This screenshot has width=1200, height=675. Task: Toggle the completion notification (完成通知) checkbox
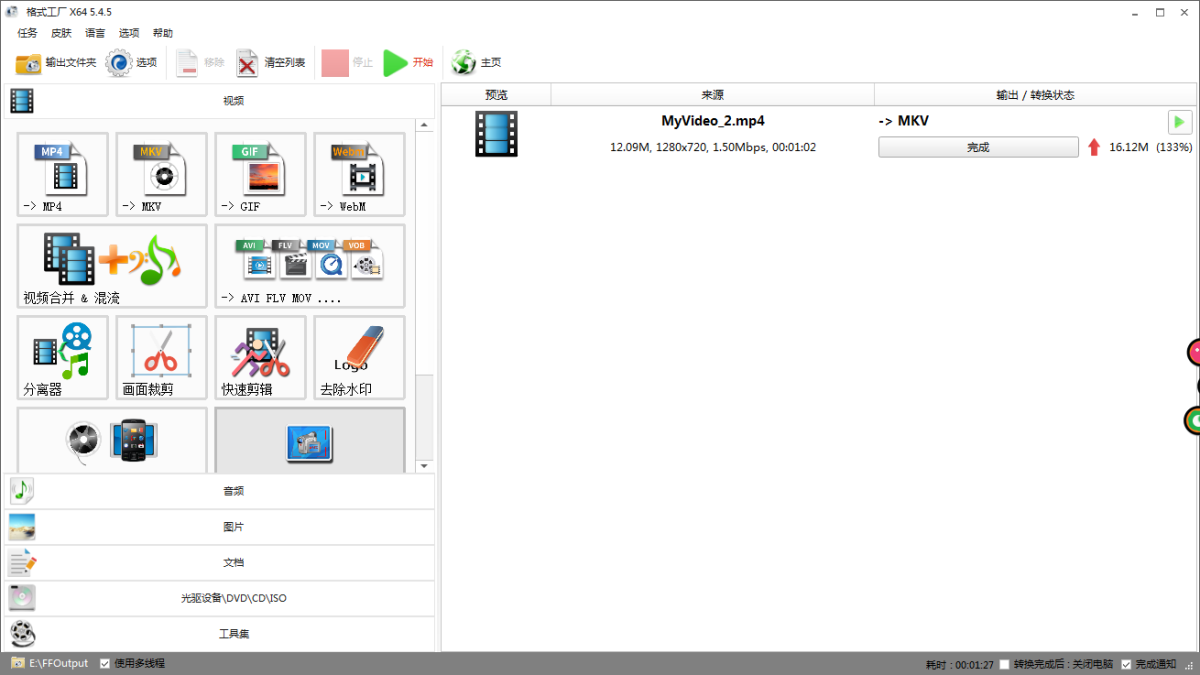[x=1126, y=665]
